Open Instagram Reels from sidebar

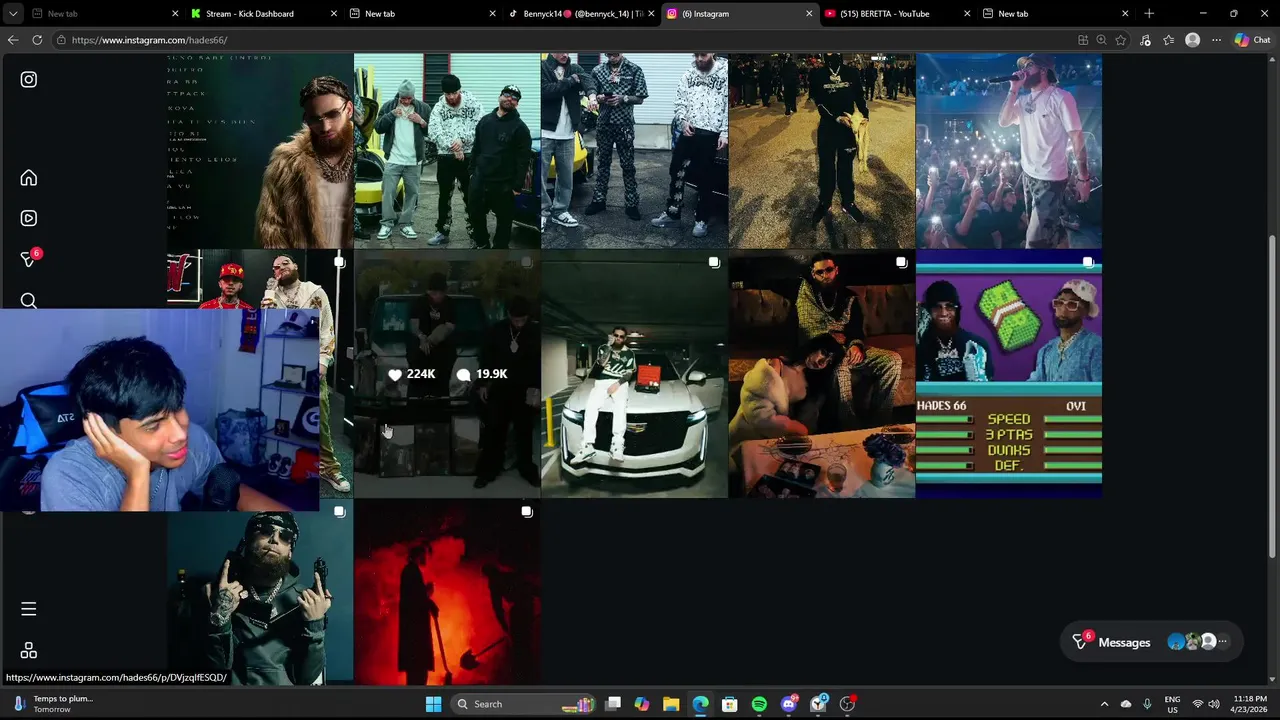[x=29, y=218]
